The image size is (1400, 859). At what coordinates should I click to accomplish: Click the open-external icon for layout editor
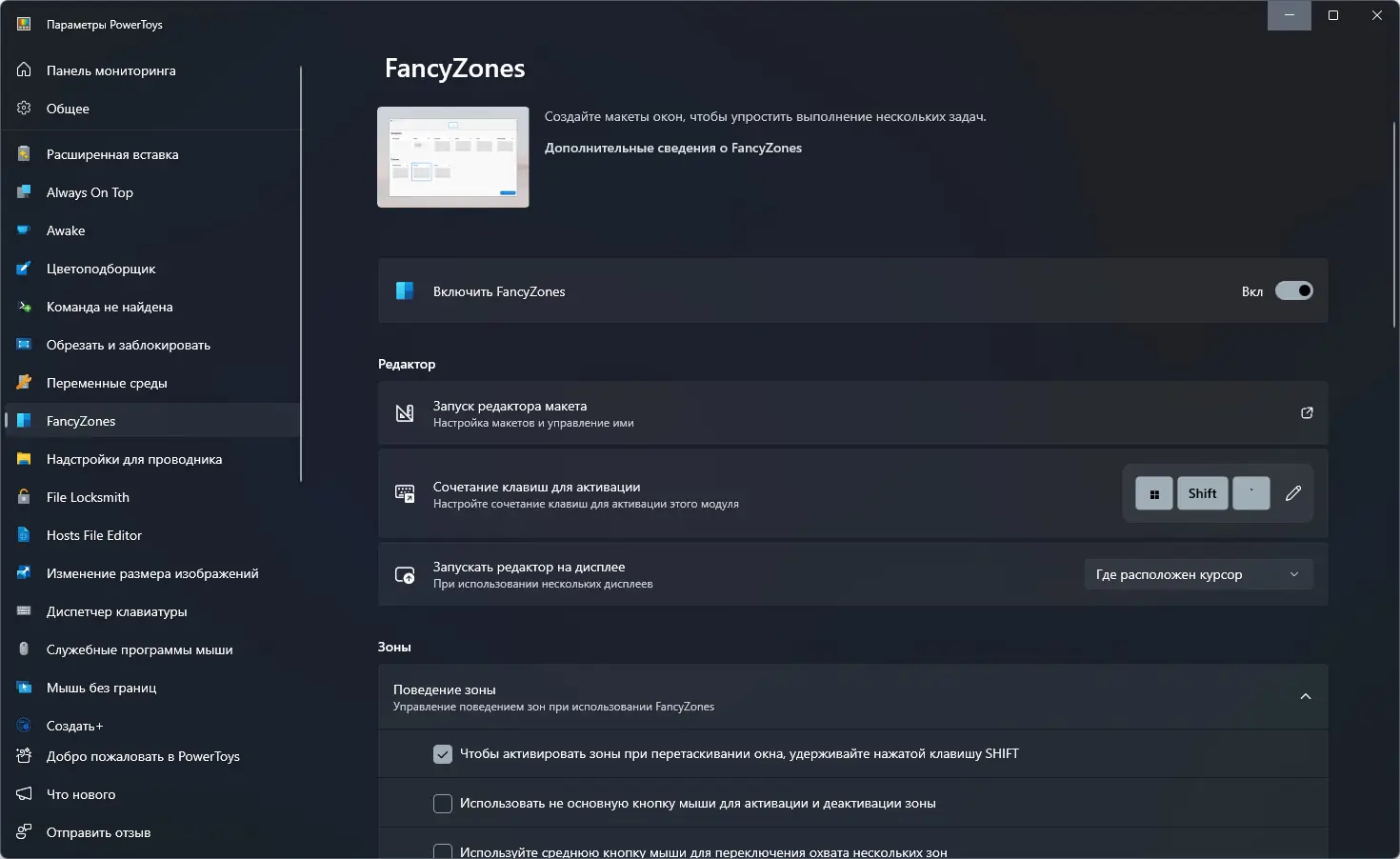point(1307,412)
